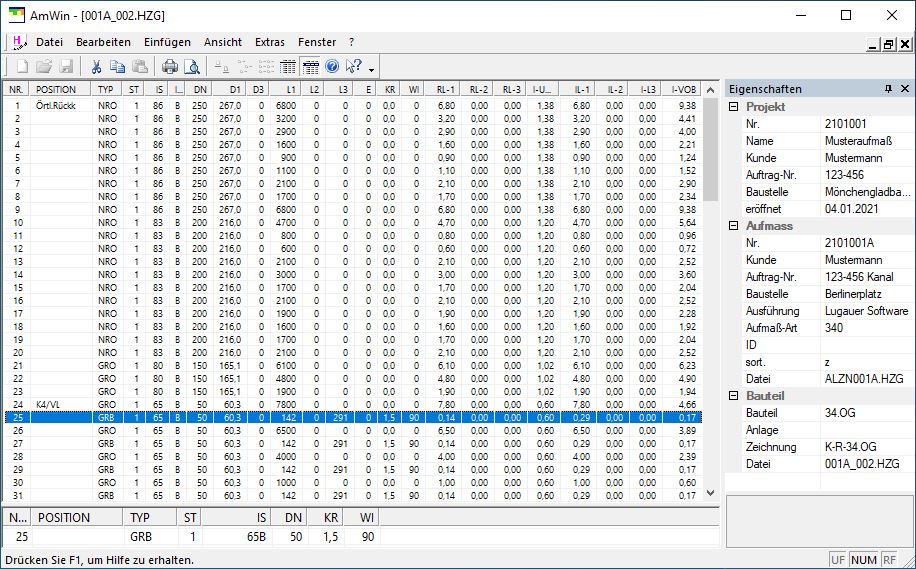Click the Open file folder icon

point(44,67)
